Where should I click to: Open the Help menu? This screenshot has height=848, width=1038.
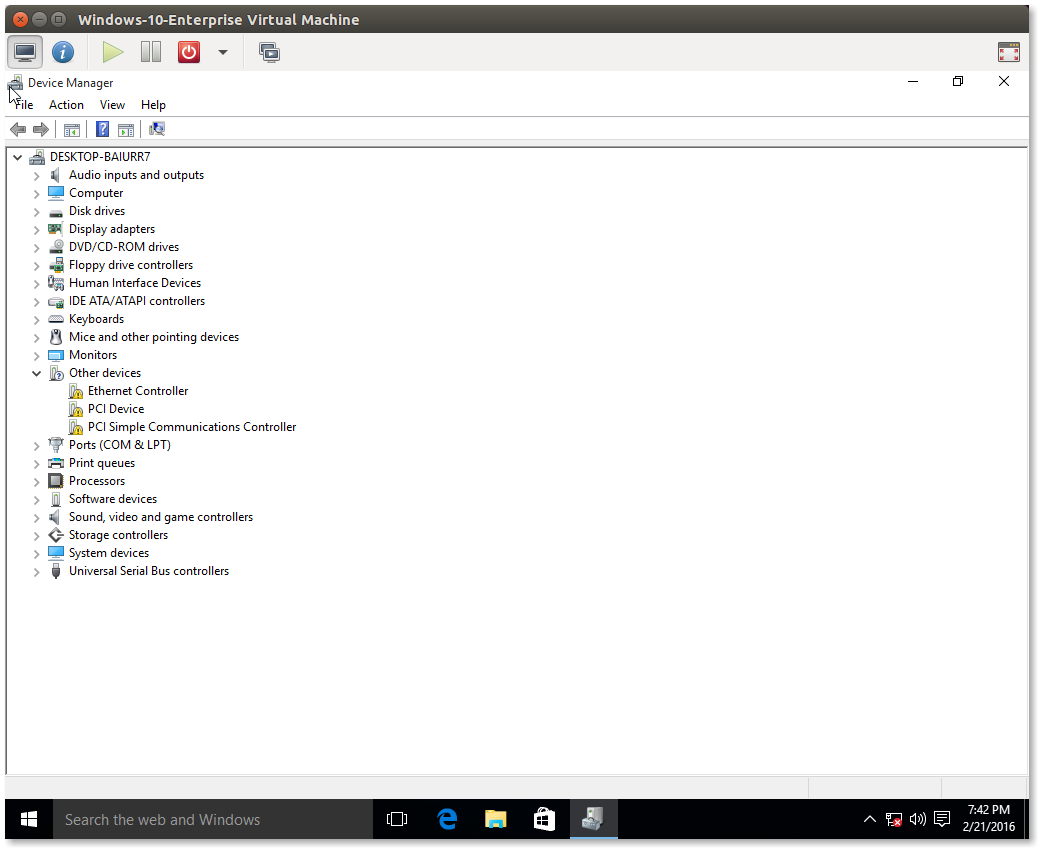pos(153,105)
